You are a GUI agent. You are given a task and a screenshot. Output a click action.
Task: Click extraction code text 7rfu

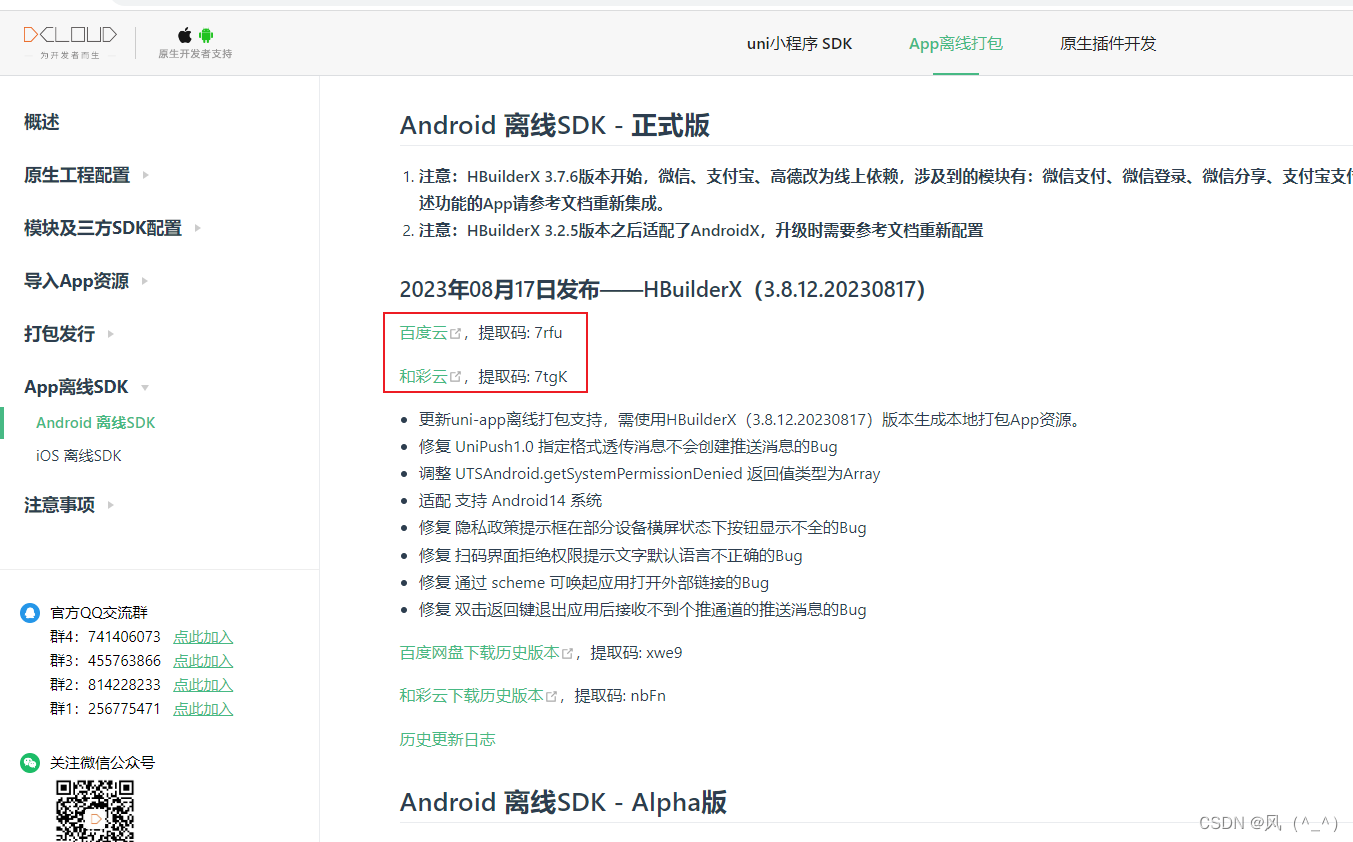[x=549, y=333]
